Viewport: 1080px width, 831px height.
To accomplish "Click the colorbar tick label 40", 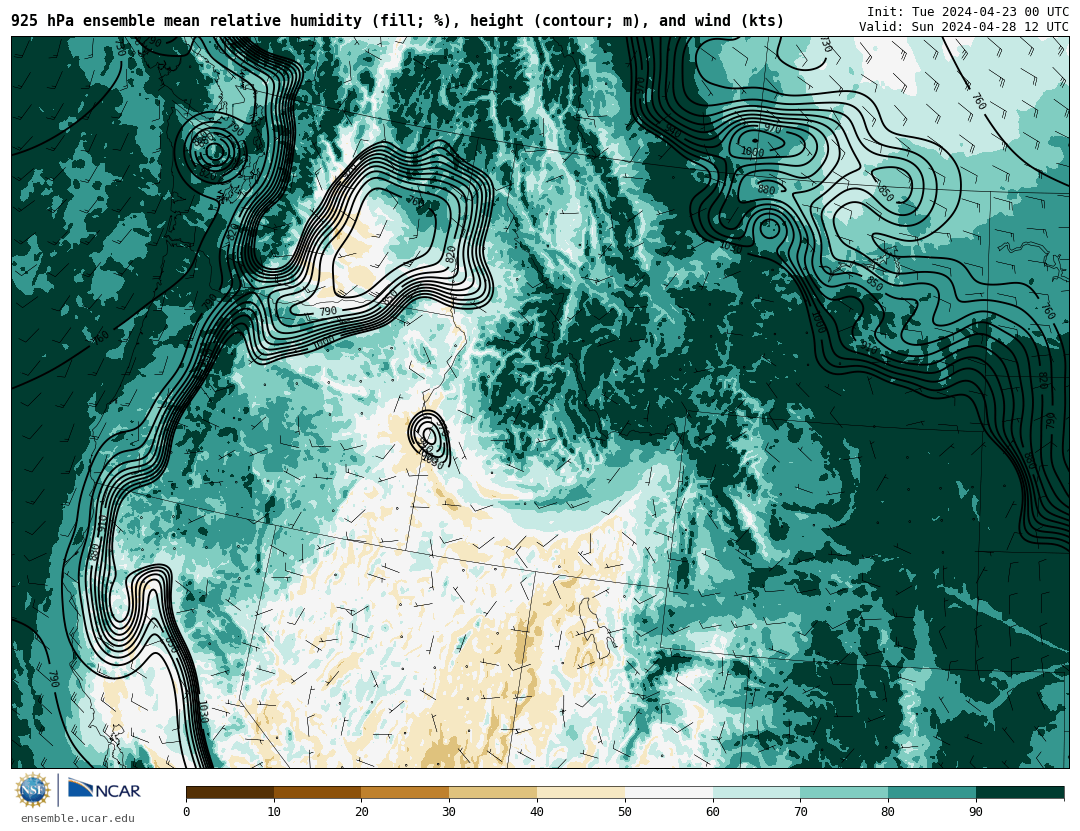I will (537, 812).
